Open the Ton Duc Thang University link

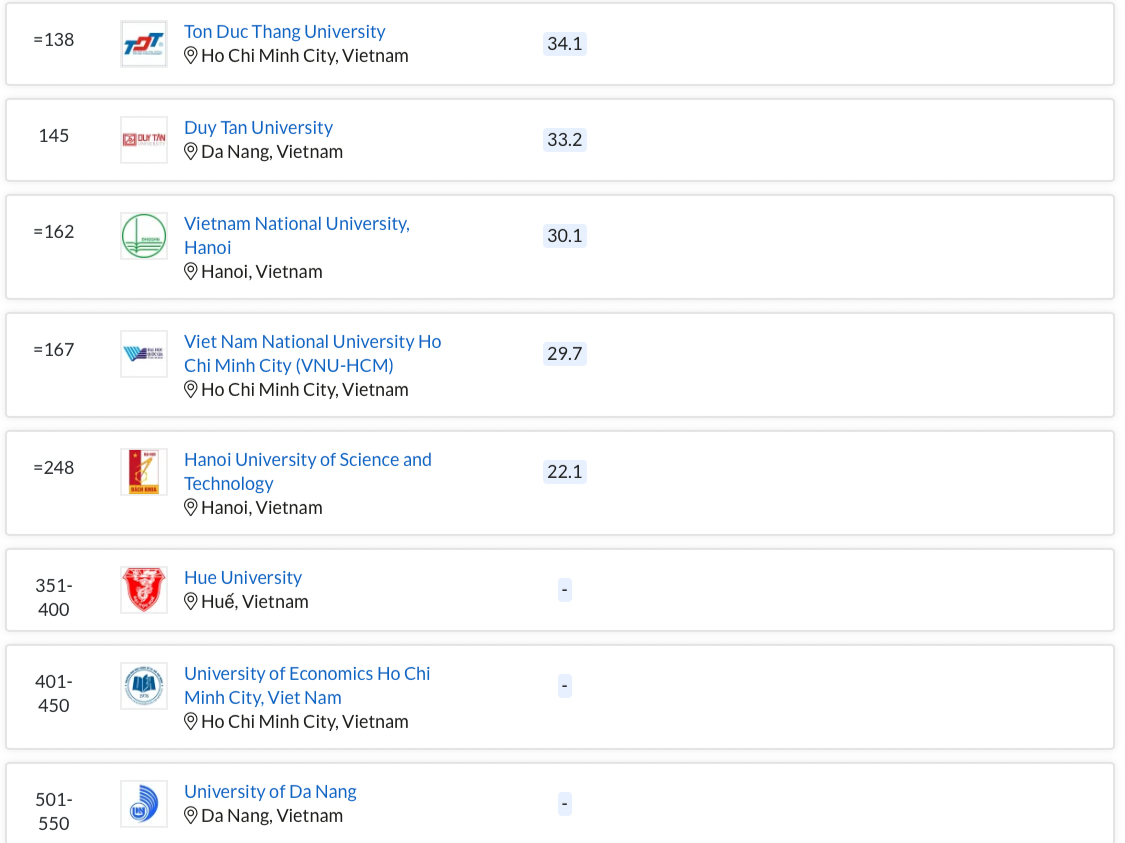[x=284, y=32]
